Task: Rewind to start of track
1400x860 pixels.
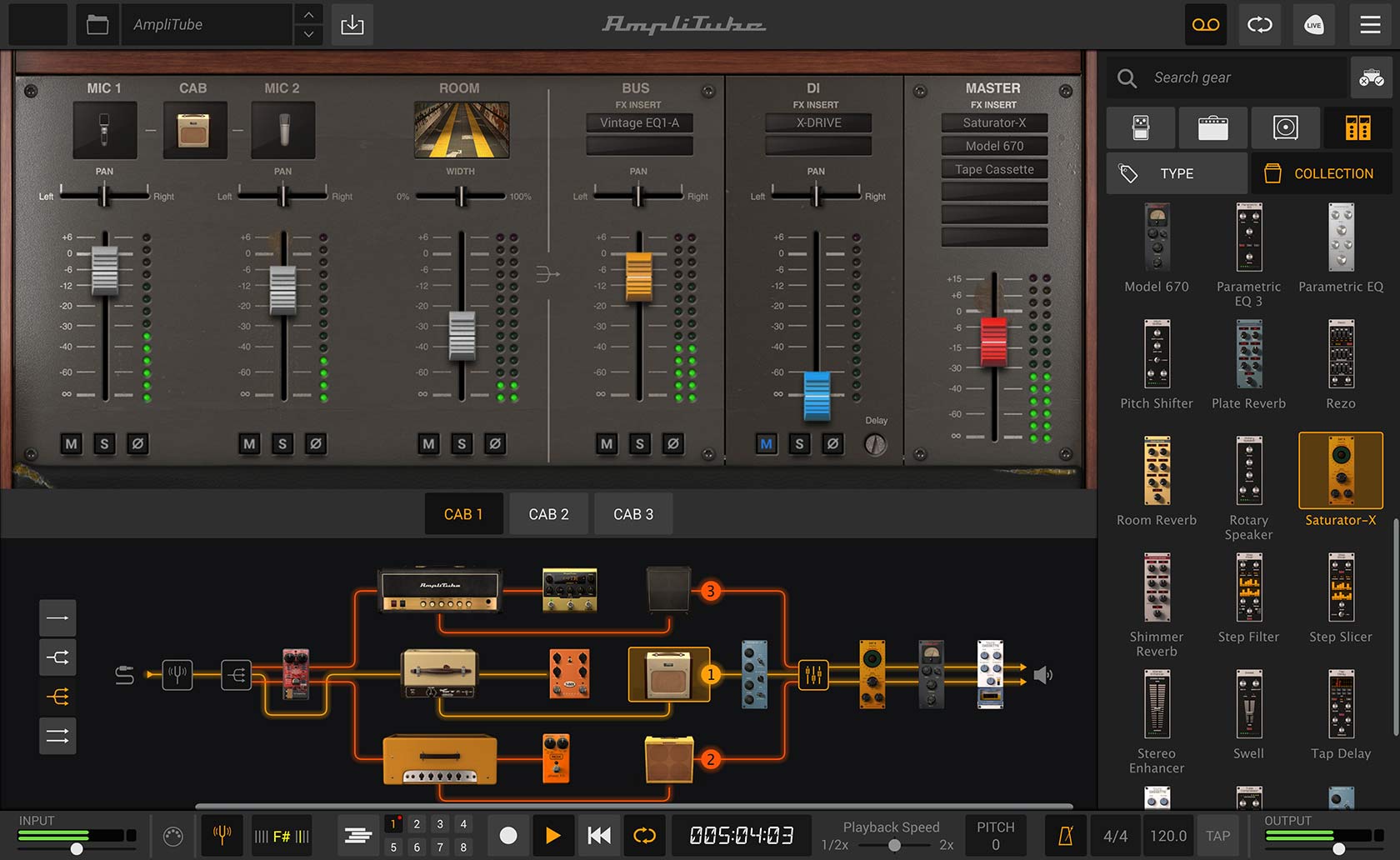Action: [x=598, y=835]
